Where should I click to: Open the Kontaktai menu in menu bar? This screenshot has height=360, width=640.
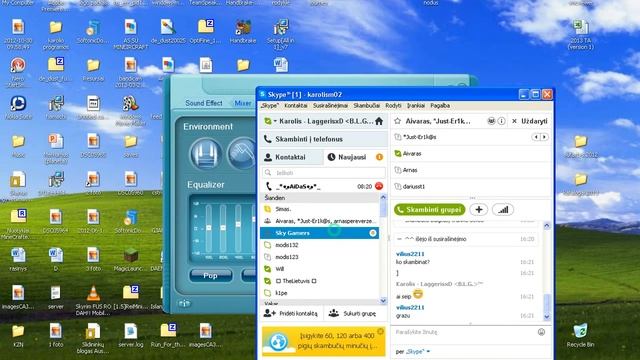296,105
